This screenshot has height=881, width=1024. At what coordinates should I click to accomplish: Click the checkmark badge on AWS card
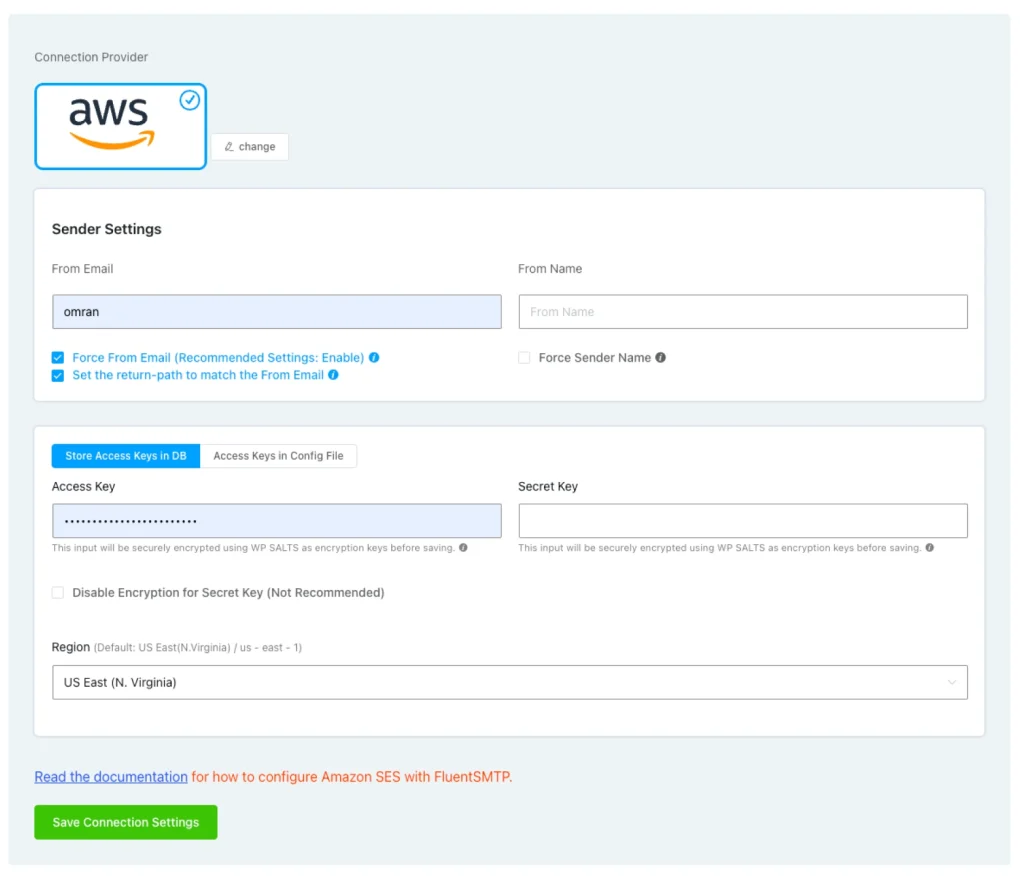(189, 100)
